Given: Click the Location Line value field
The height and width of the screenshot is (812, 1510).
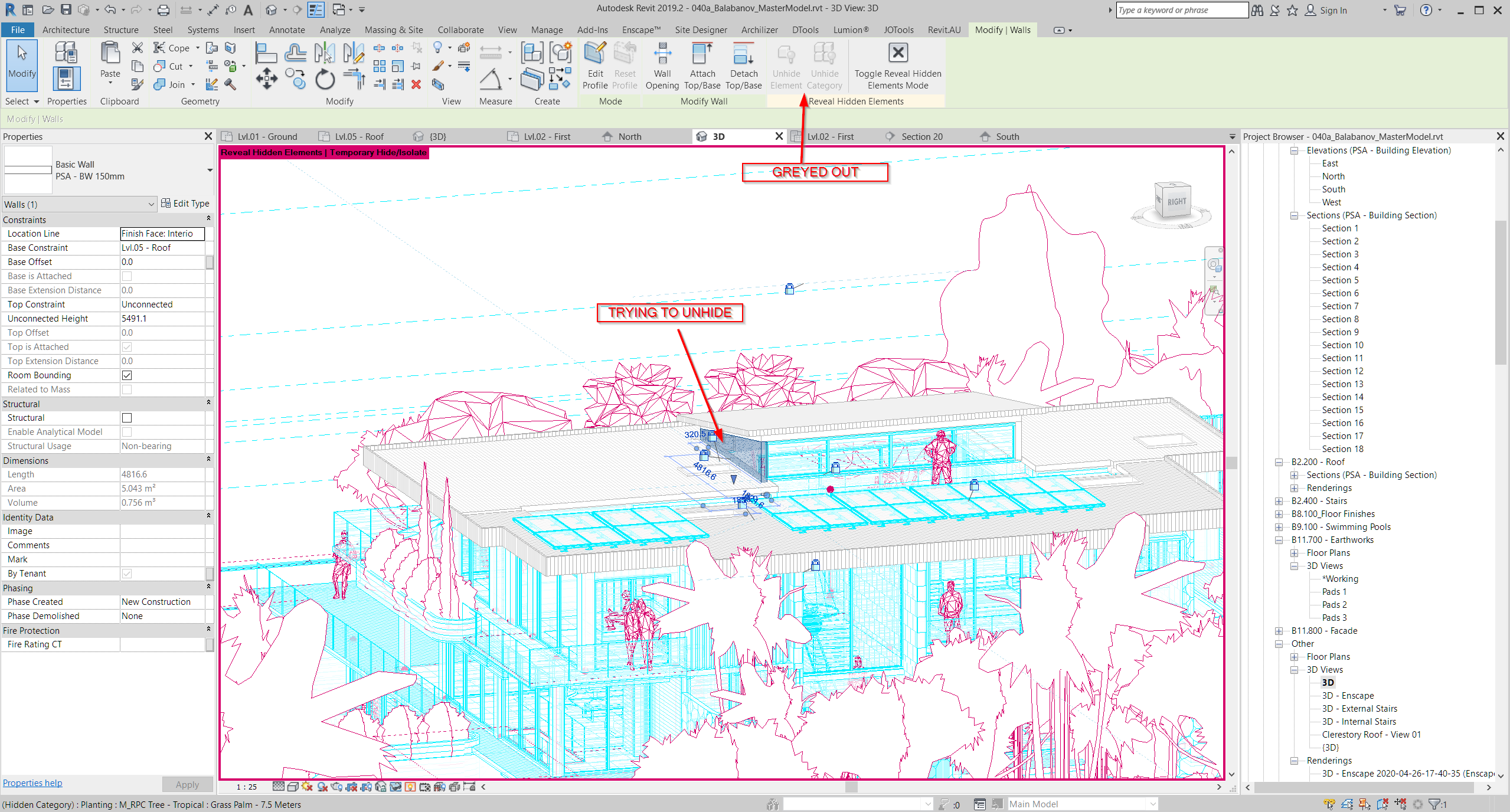Looking at the screenshot, I should [x=162, y=234].
